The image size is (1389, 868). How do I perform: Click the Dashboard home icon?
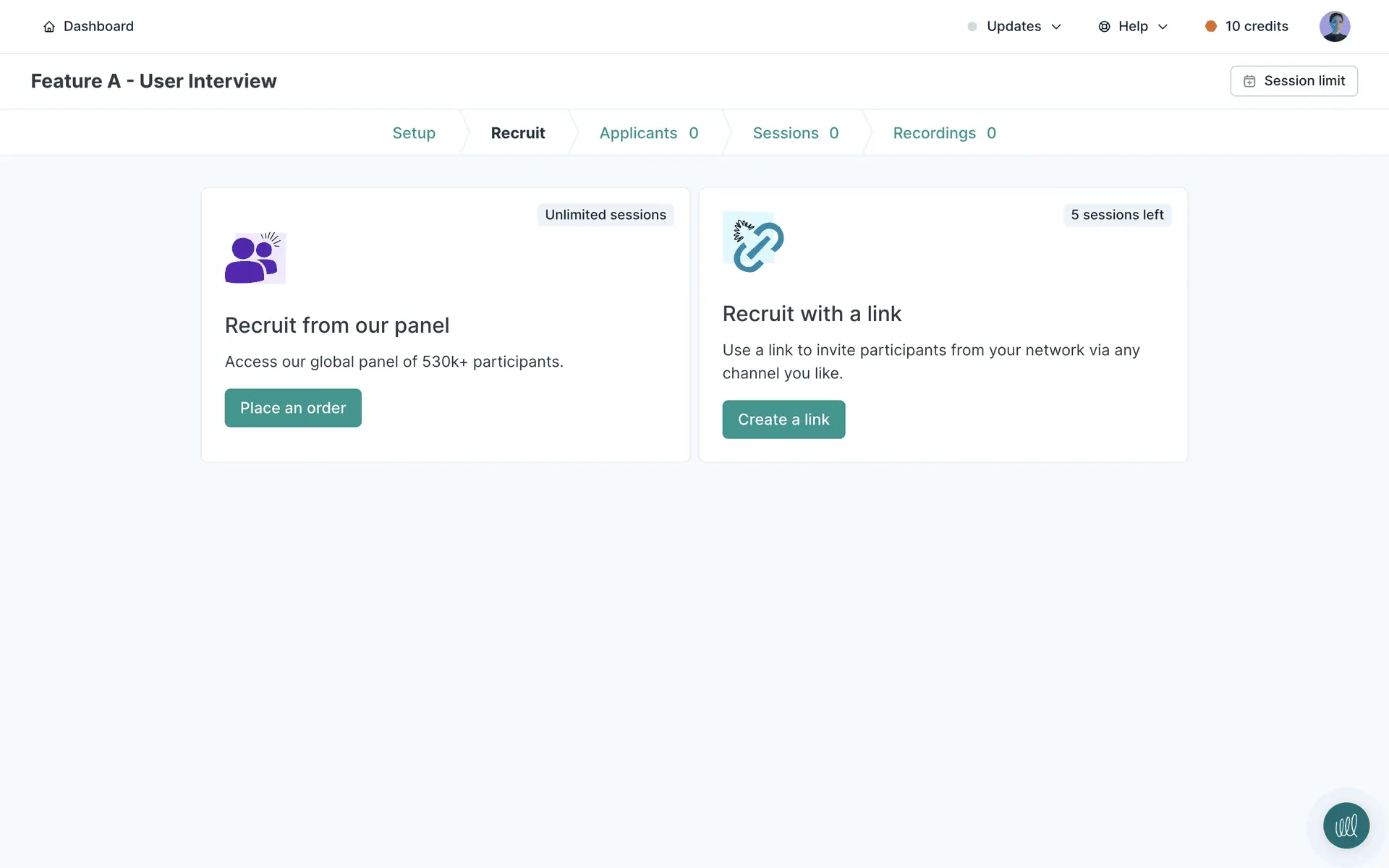tap(49, 27)
